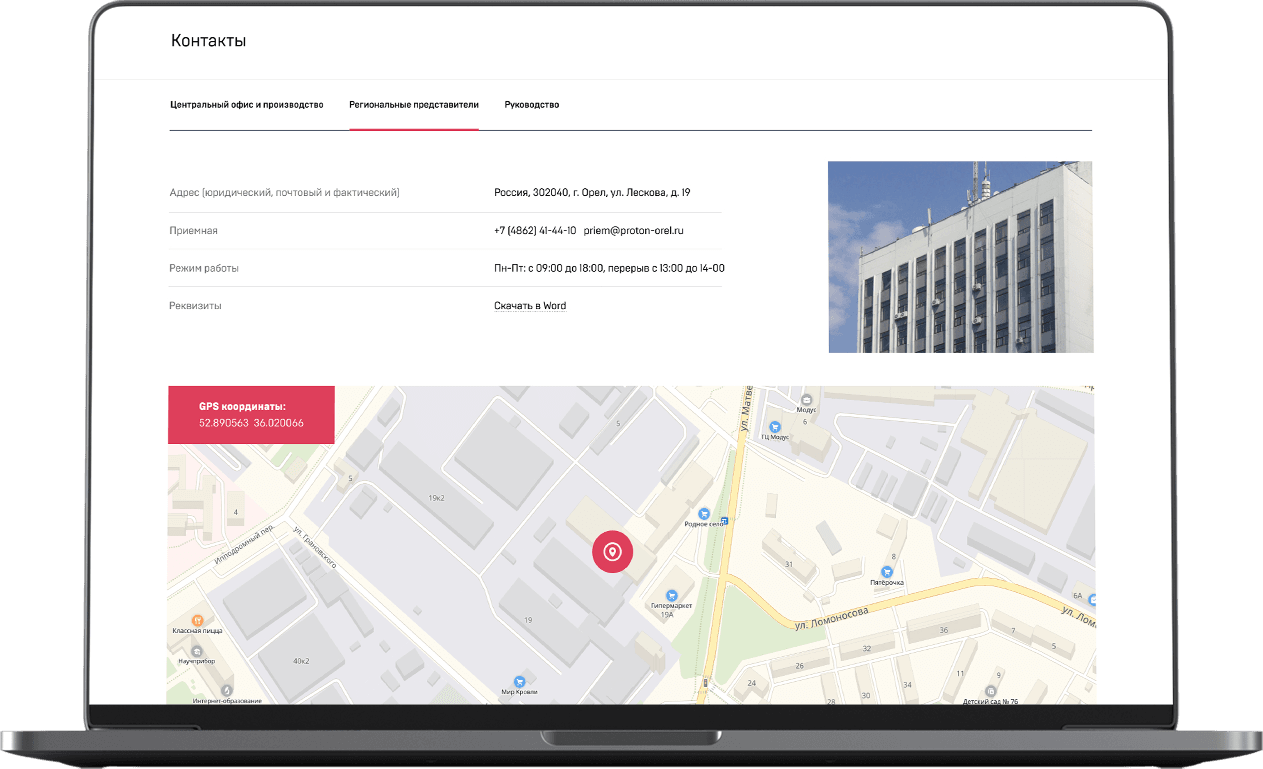The image size is (1263, 769).
Task: Click the bus stop icon on the map
Action: (725, 520)
